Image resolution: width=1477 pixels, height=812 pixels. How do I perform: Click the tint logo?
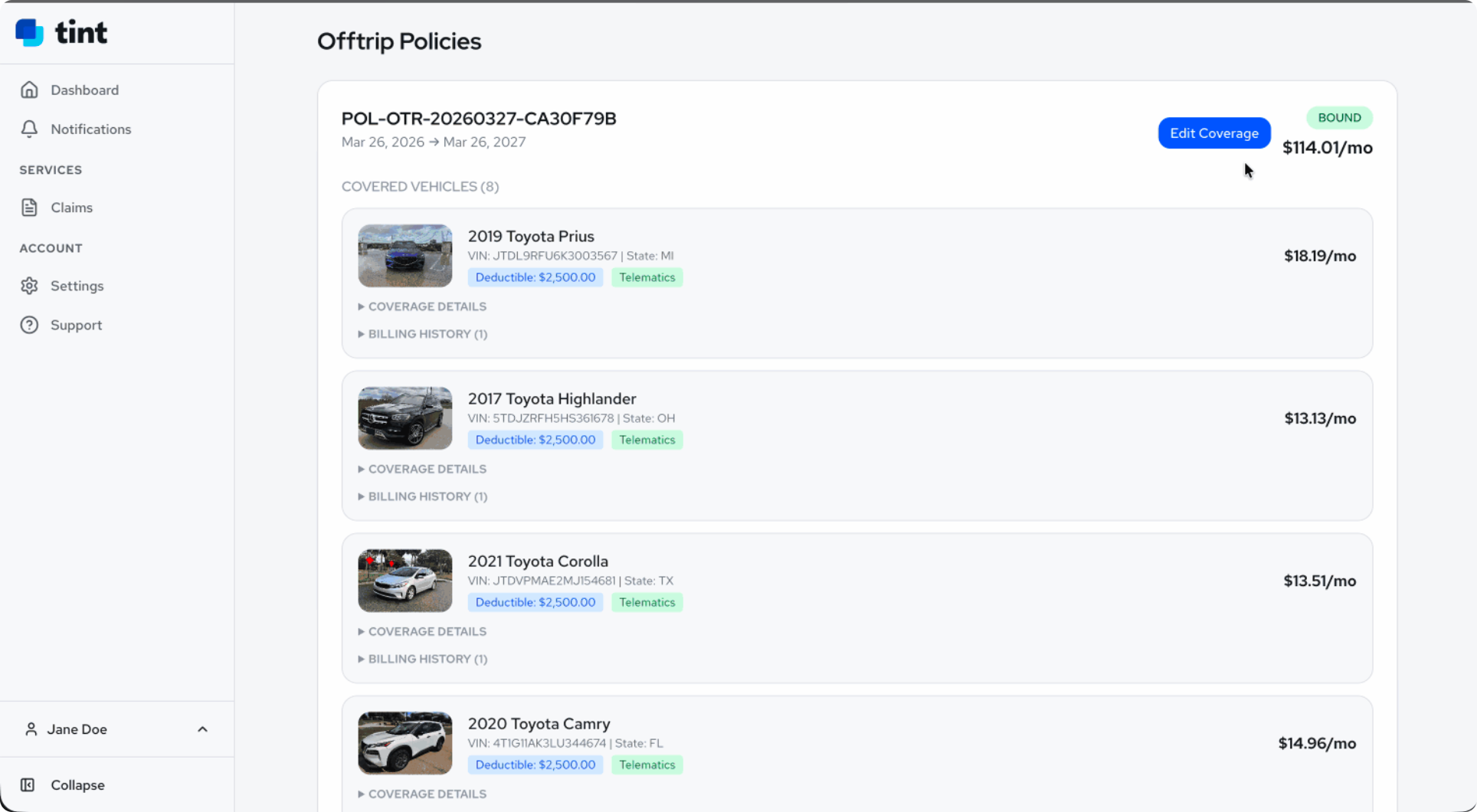[61, 32]
